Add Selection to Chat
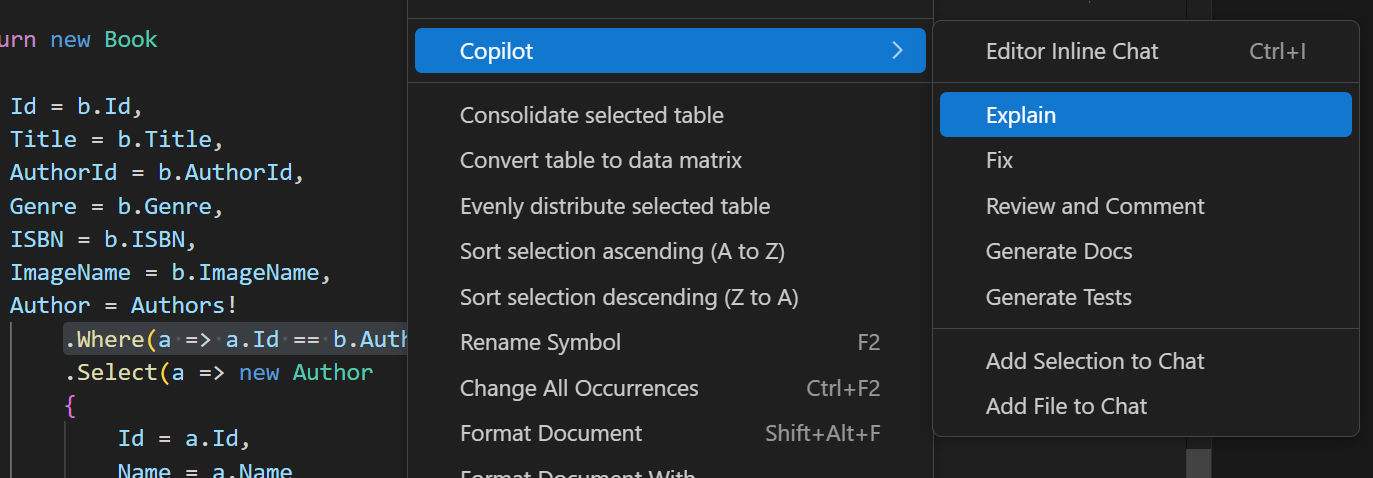1373x478 pixels. click(x=1094, y=361)
